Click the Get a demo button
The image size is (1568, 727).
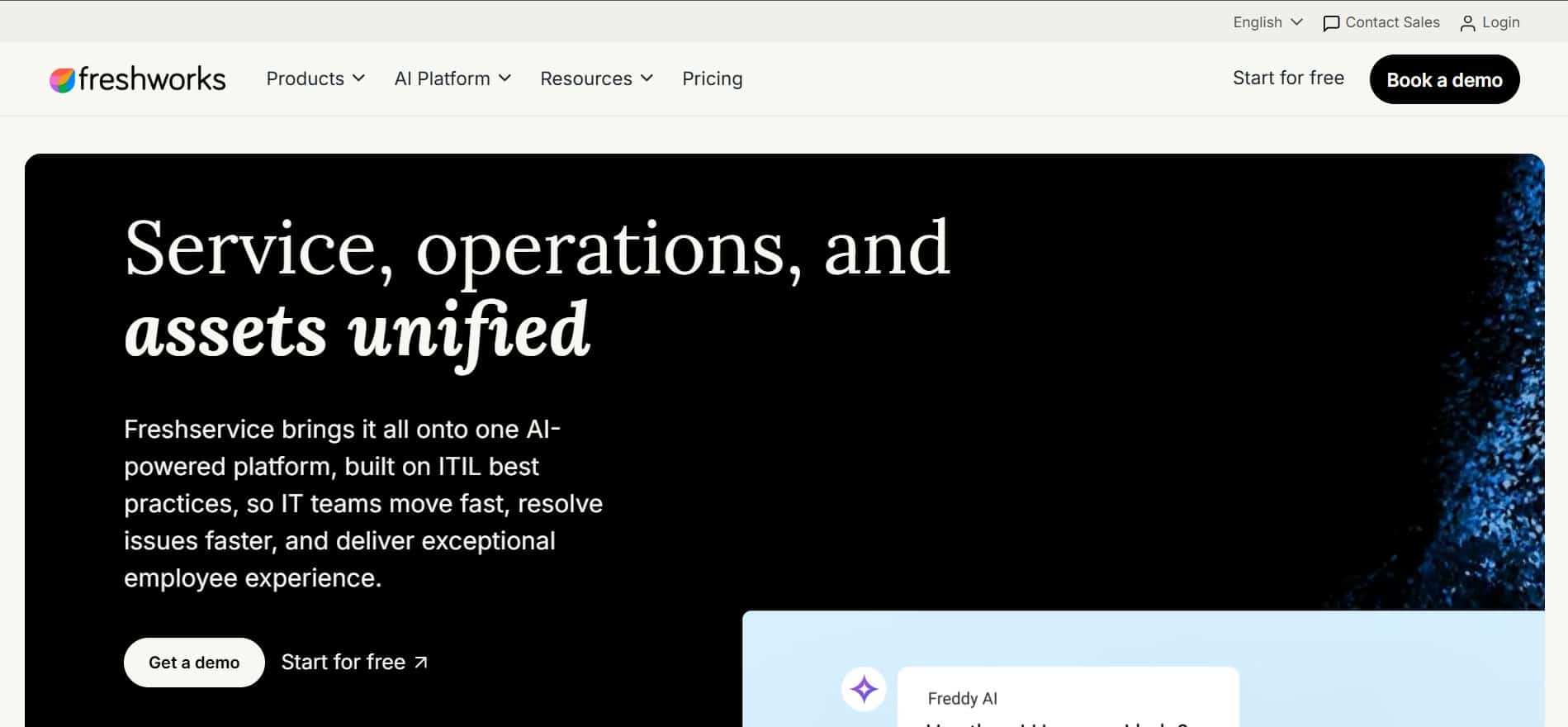tap(194, 663)
